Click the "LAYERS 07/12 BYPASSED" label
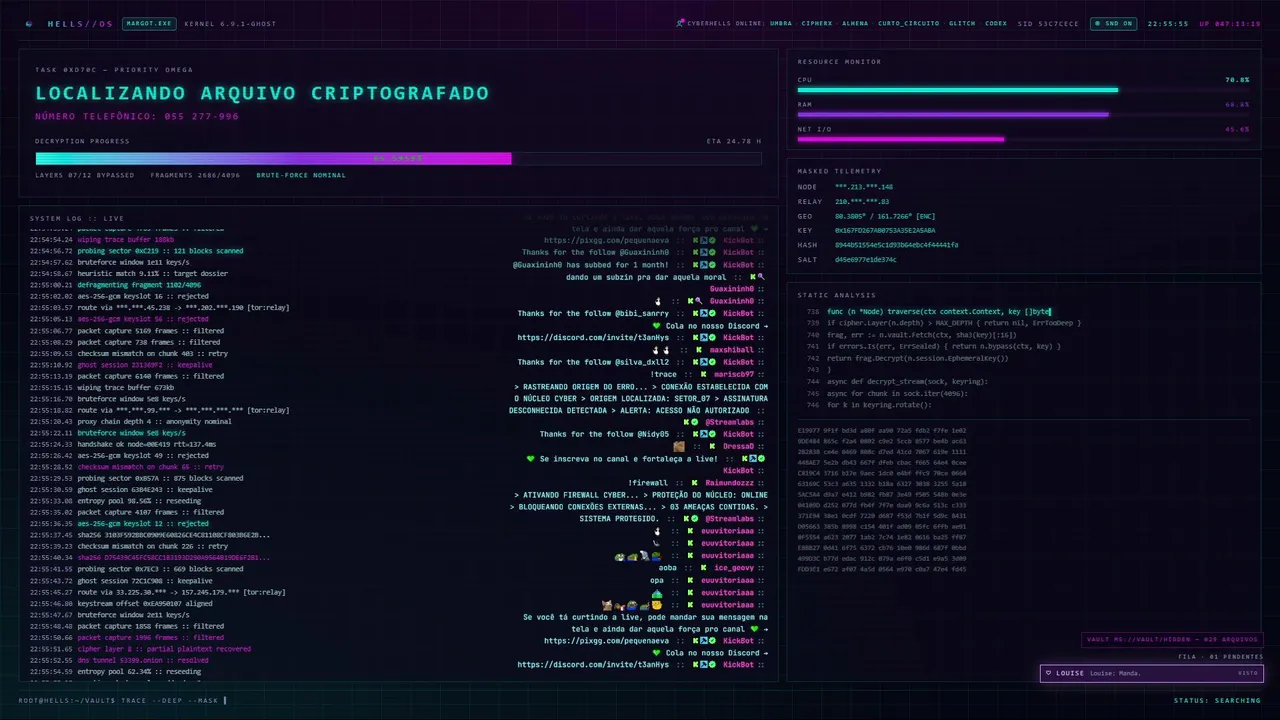 coord(85,175)
